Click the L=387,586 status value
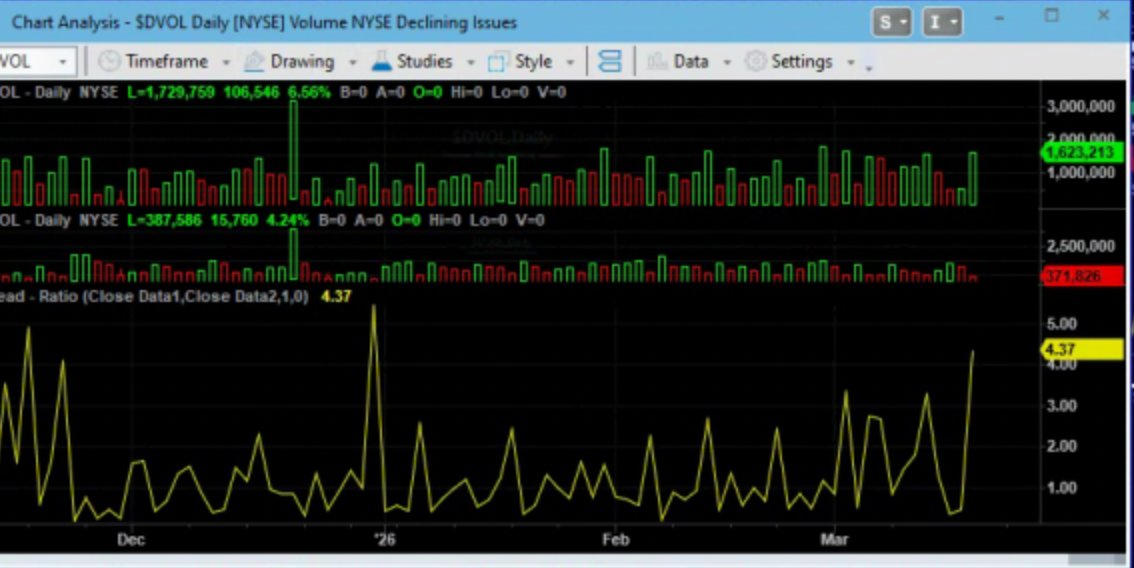Viewport: 1134px width, 568px height. 164,220
